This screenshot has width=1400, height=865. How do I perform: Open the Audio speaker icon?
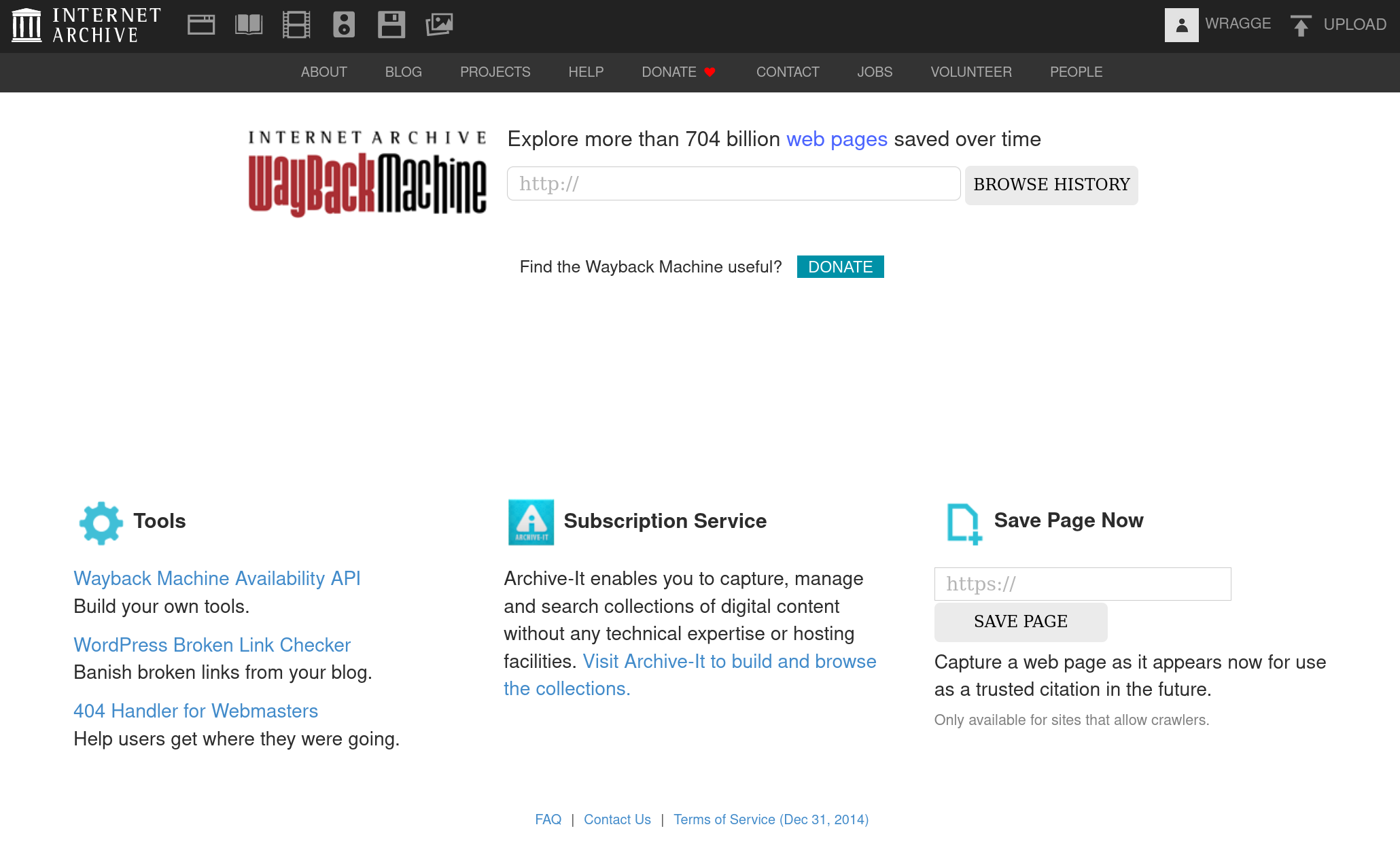point(344,25)
